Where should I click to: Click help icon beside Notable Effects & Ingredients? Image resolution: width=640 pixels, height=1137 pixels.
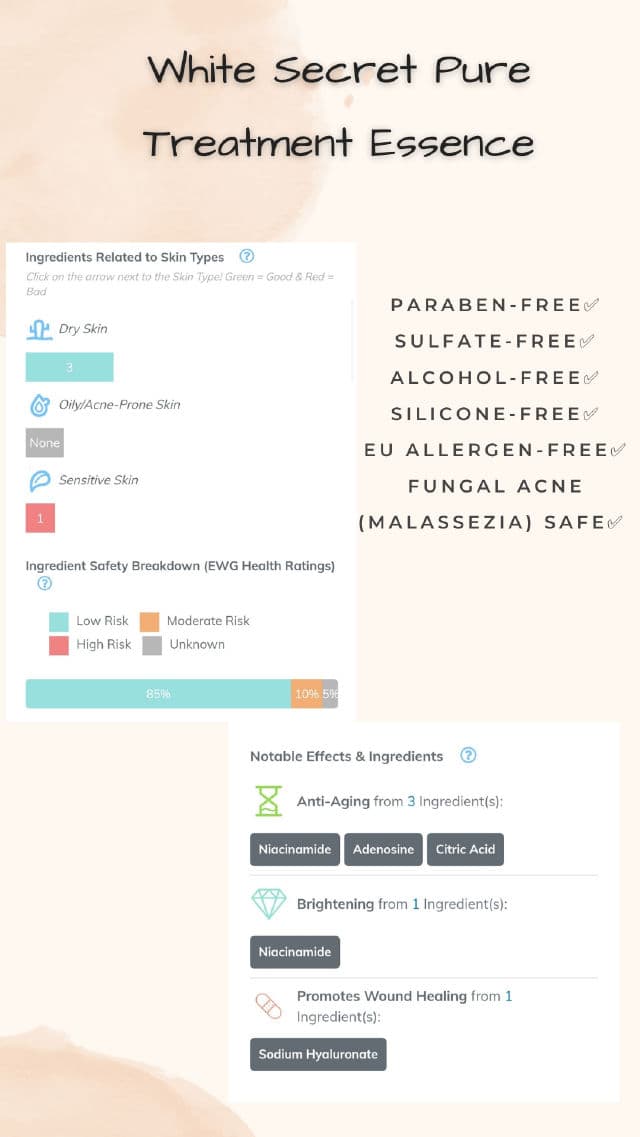[x=468, y=755]
